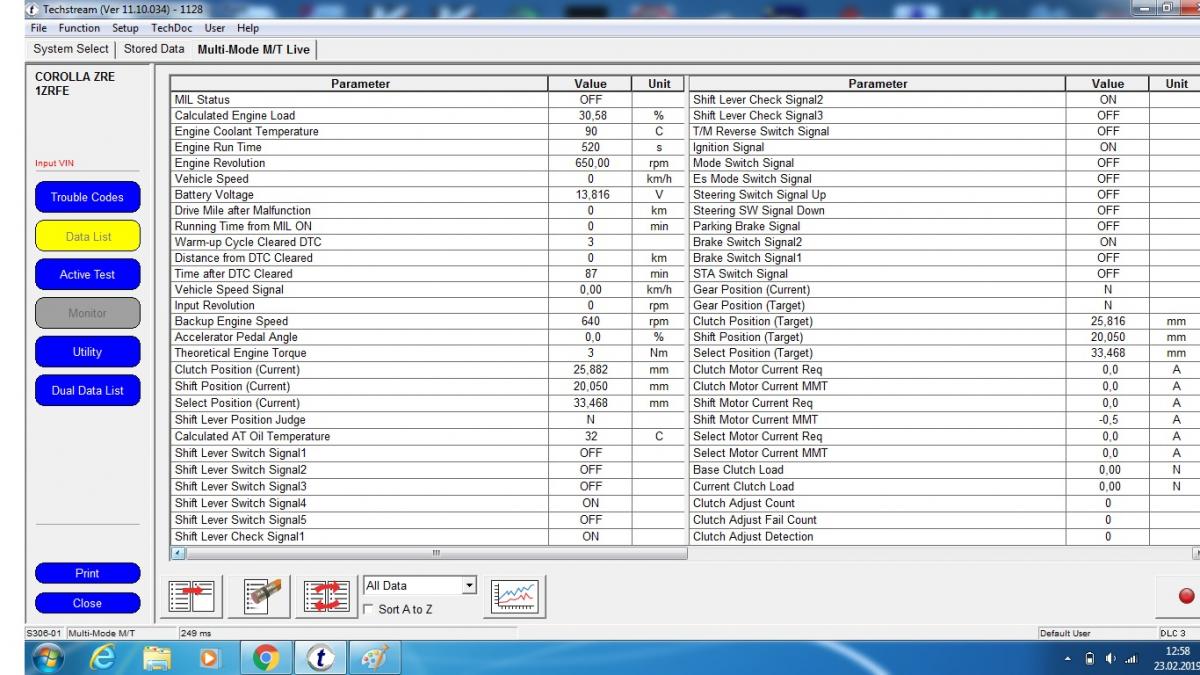Open the Help menu

click(248, 28)
